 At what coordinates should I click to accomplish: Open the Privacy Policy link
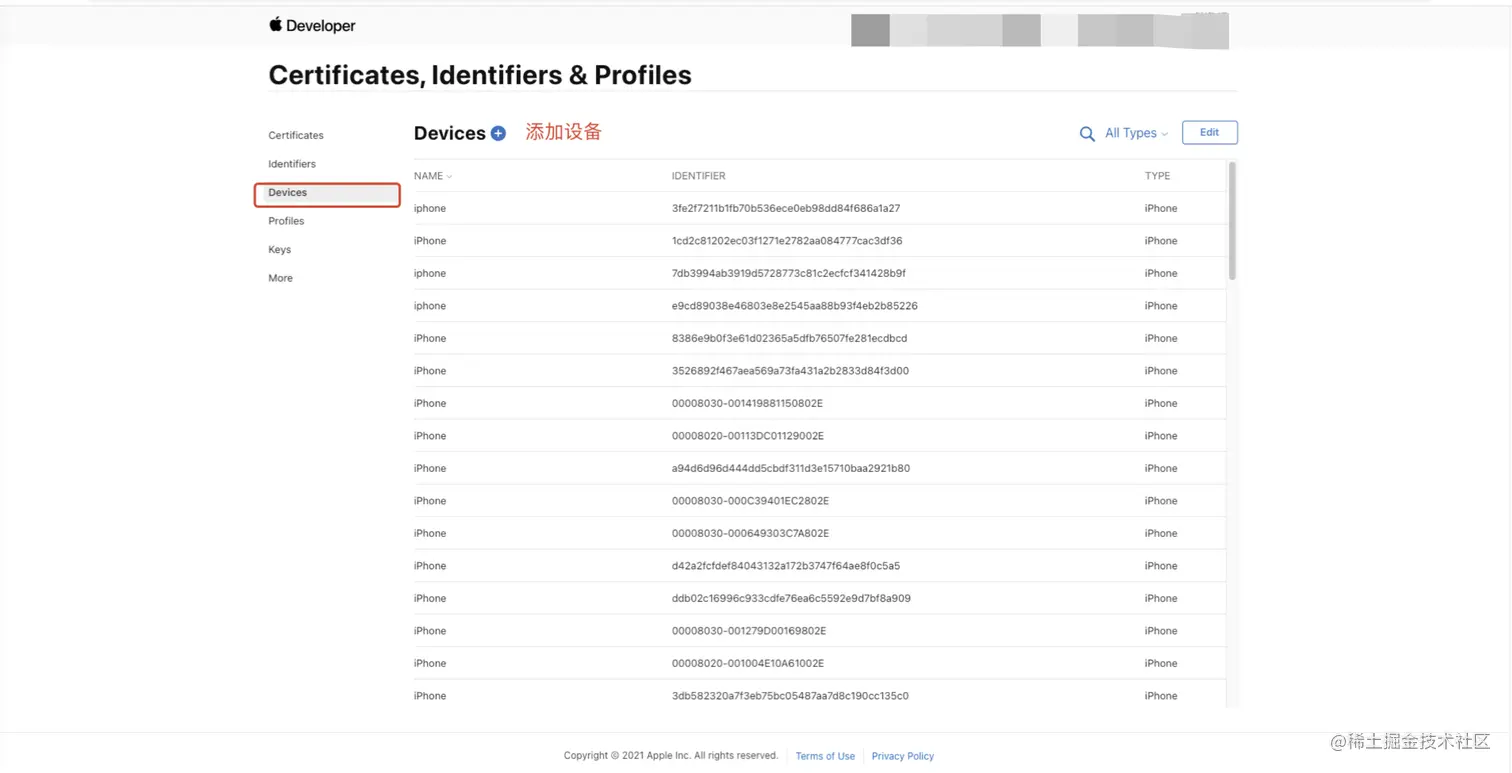point(903,756)
